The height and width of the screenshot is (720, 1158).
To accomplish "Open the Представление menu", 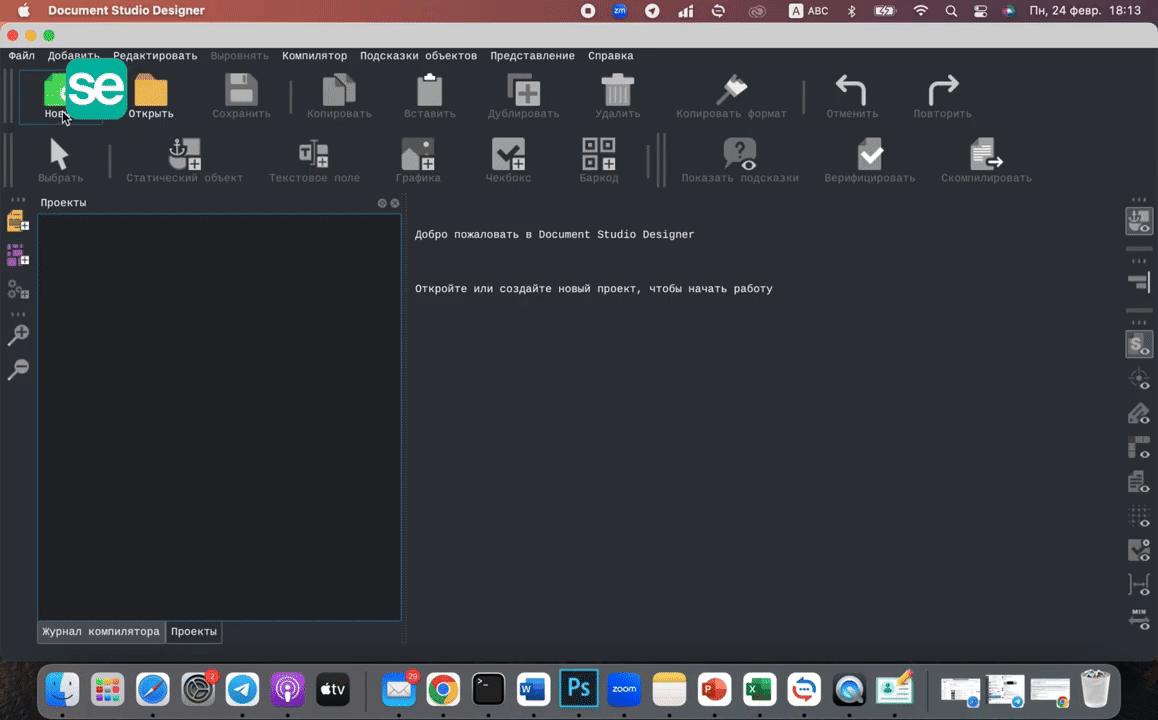I will click(x=532, y=56).
